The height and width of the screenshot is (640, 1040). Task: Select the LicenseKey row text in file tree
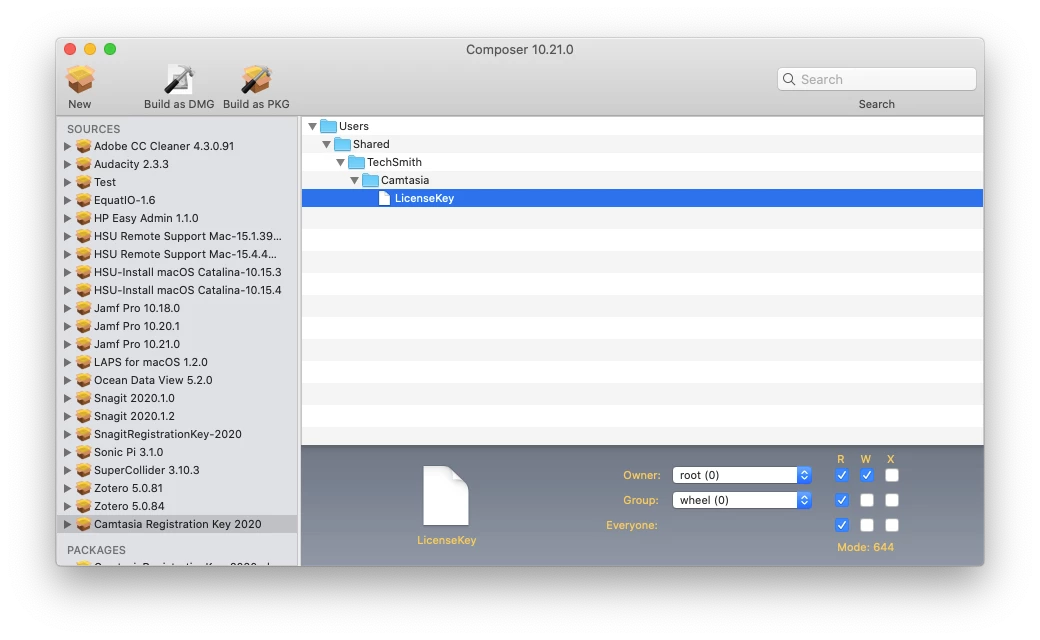[424, 198]
